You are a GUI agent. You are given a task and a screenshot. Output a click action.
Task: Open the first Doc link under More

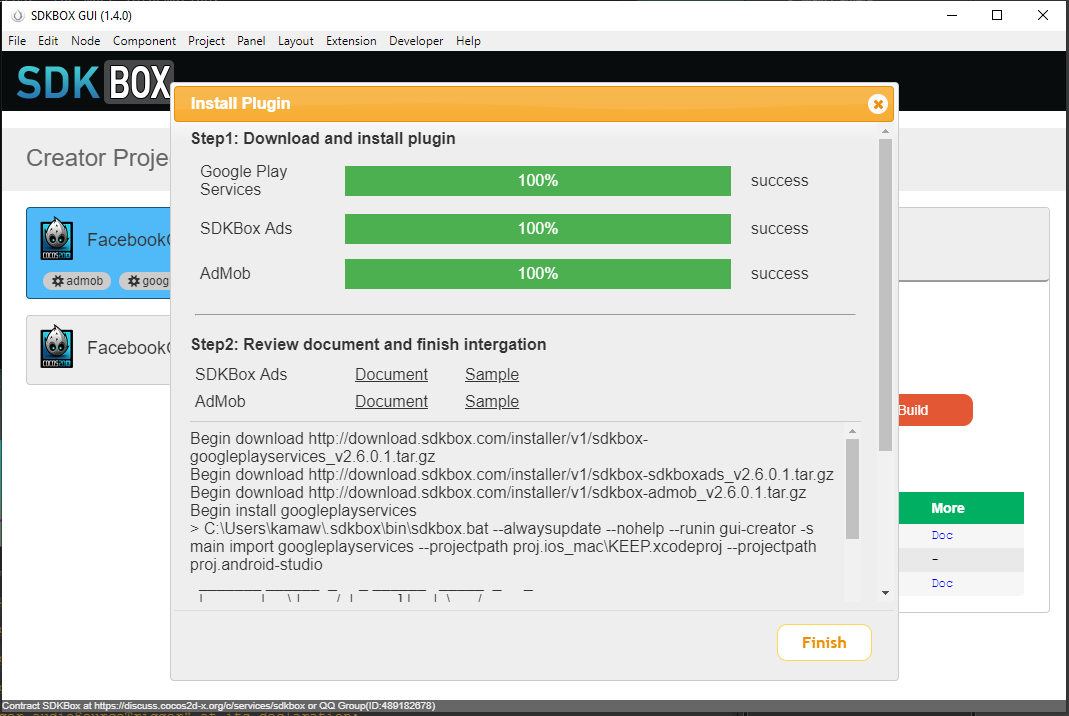tap(942, 535)
